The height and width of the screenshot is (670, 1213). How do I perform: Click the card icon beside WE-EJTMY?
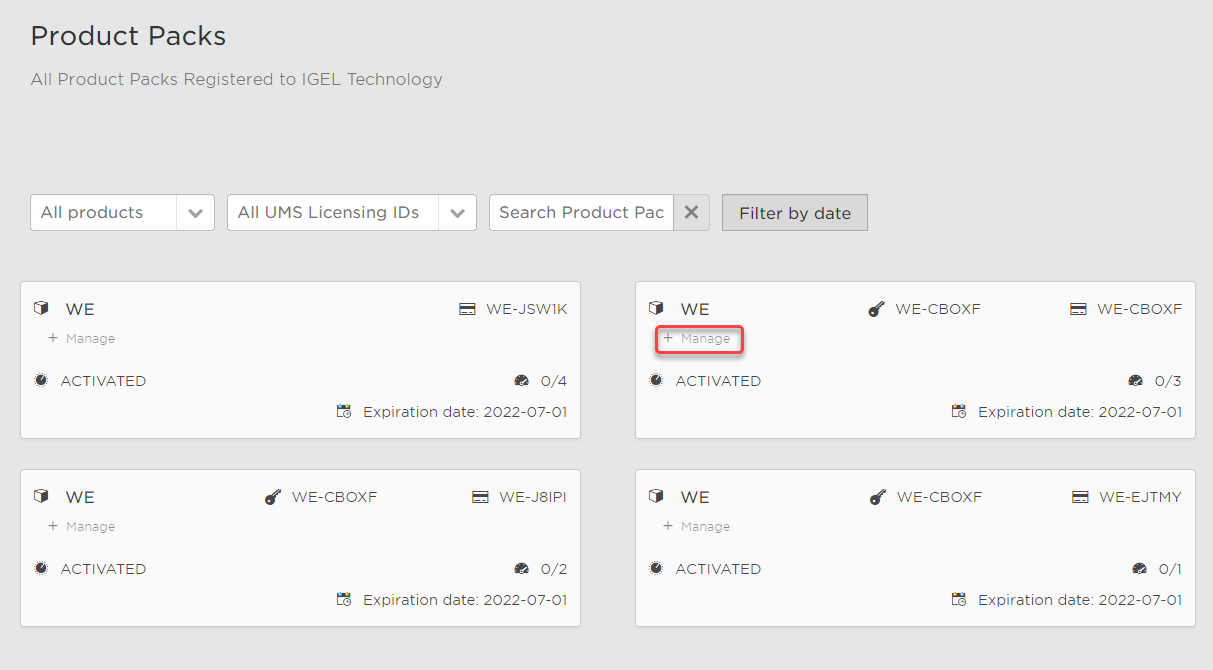pos(1080,497)
